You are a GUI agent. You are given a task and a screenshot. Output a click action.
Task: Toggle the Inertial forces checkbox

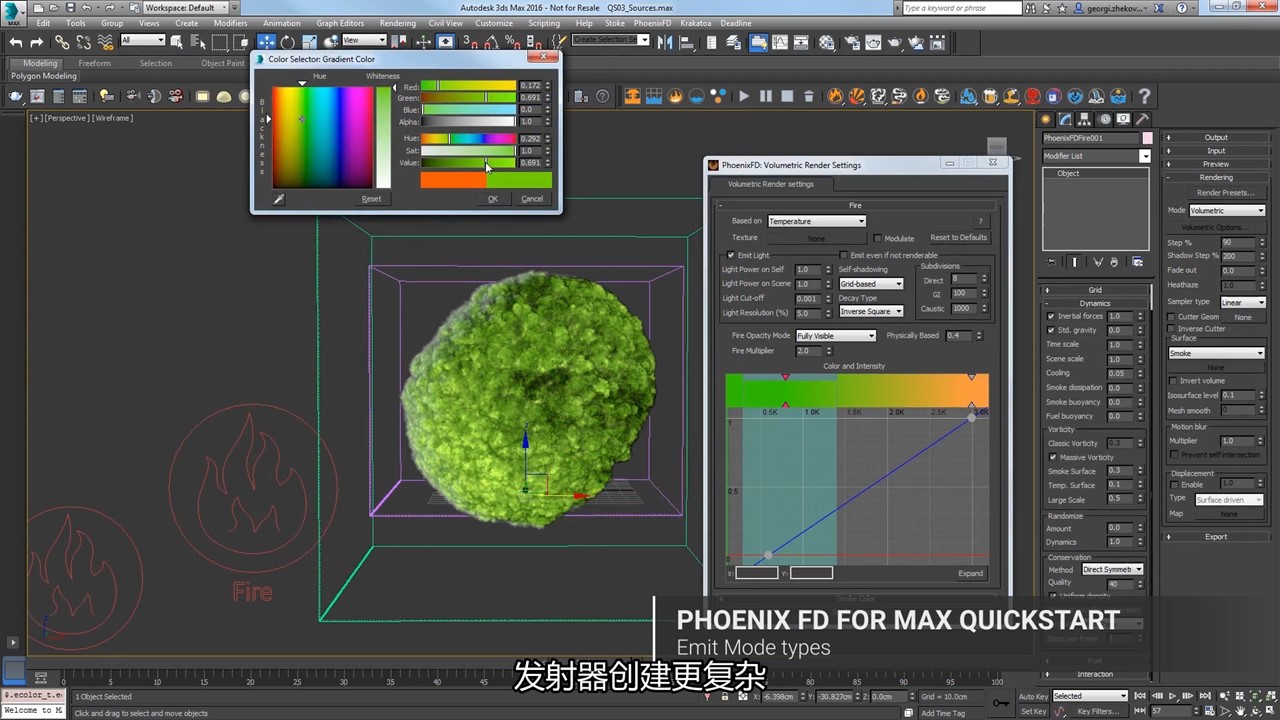coord(1051,316)
